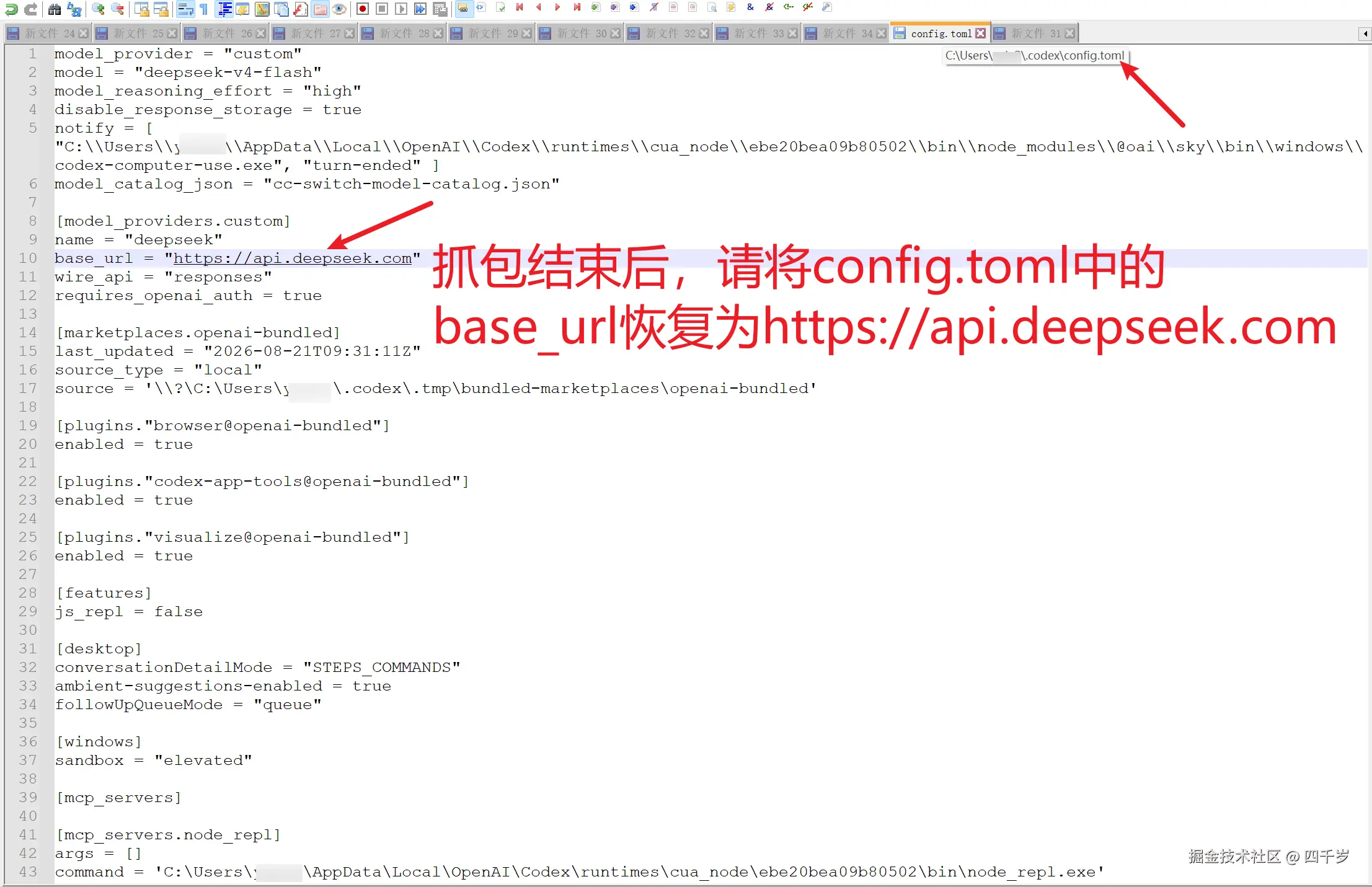Play back the recorded macro
The height and width of the screenshot is (887, 1372).
click(x=402, y=9)
